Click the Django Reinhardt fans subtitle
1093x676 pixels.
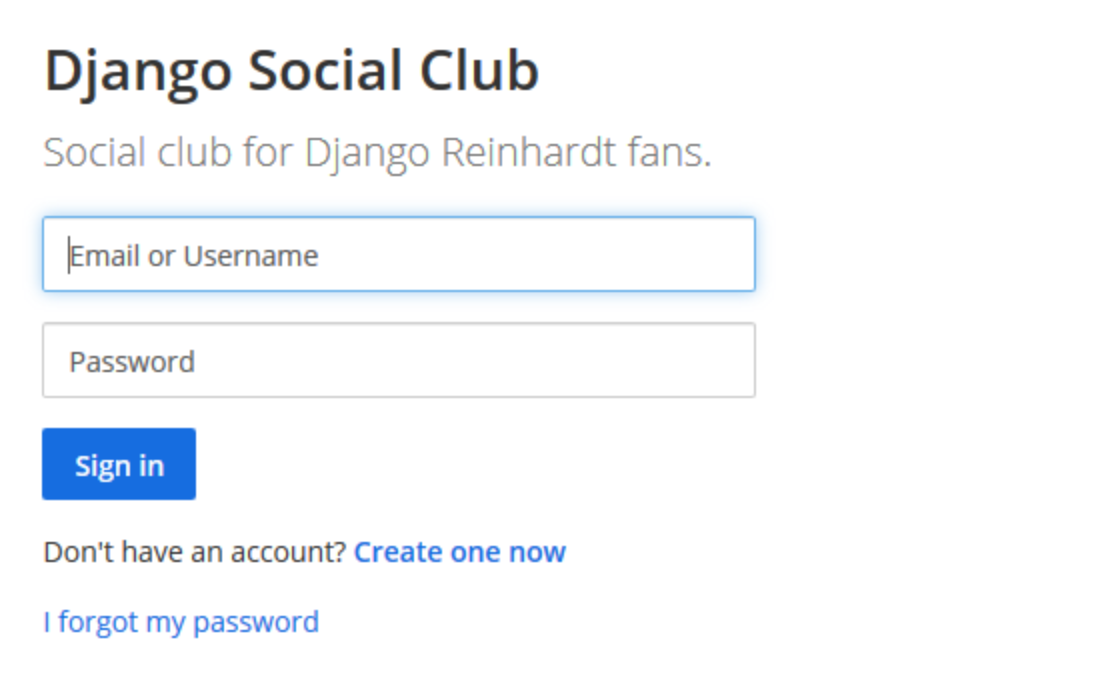click(x=377, y=153)
